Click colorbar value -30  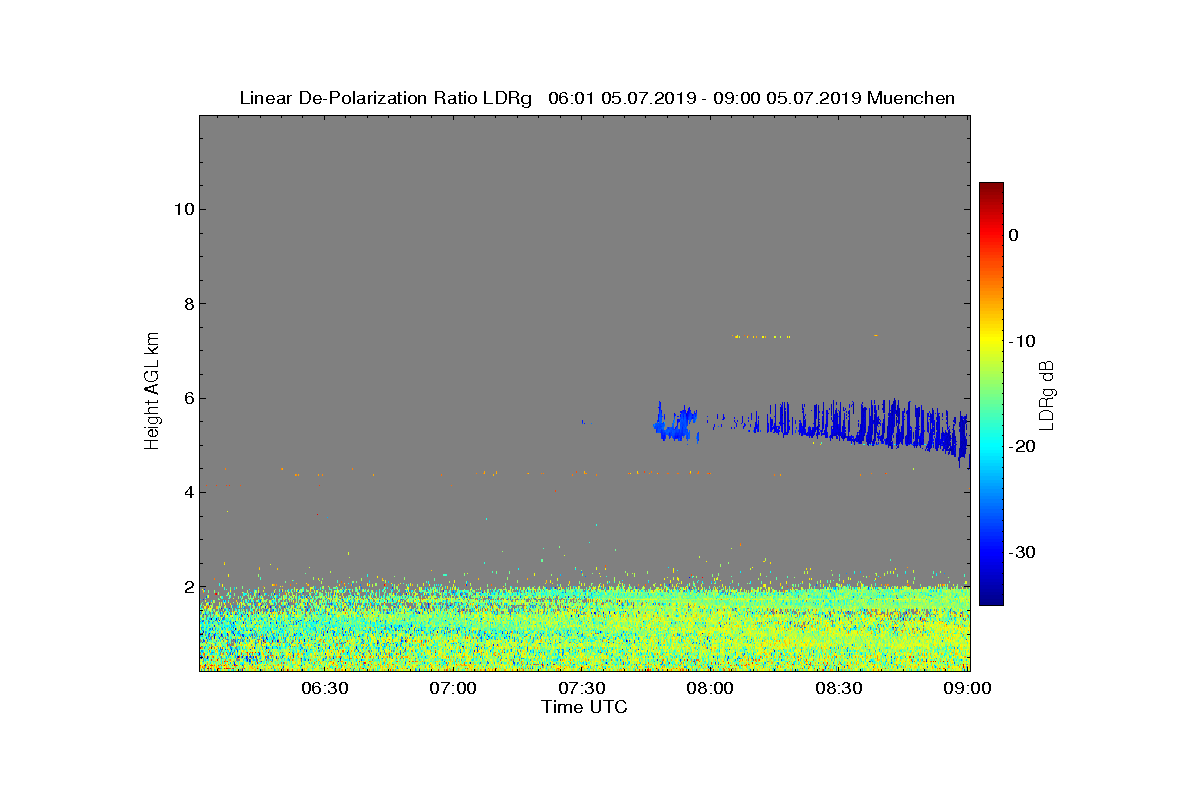point(1020,552)
